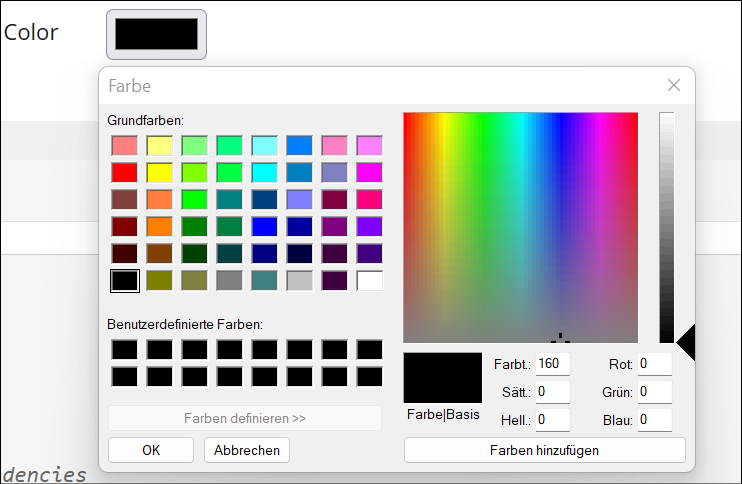
Task: Select the teal basic color swatch
Action: point(230,200)
